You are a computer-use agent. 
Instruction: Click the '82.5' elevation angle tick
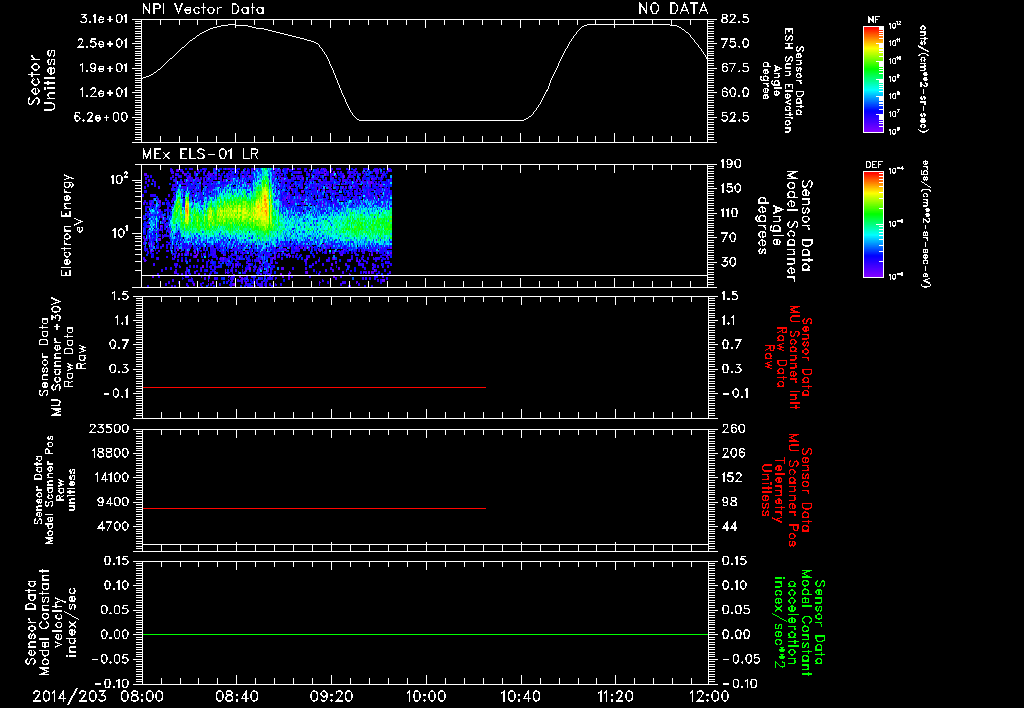[735, 19]
